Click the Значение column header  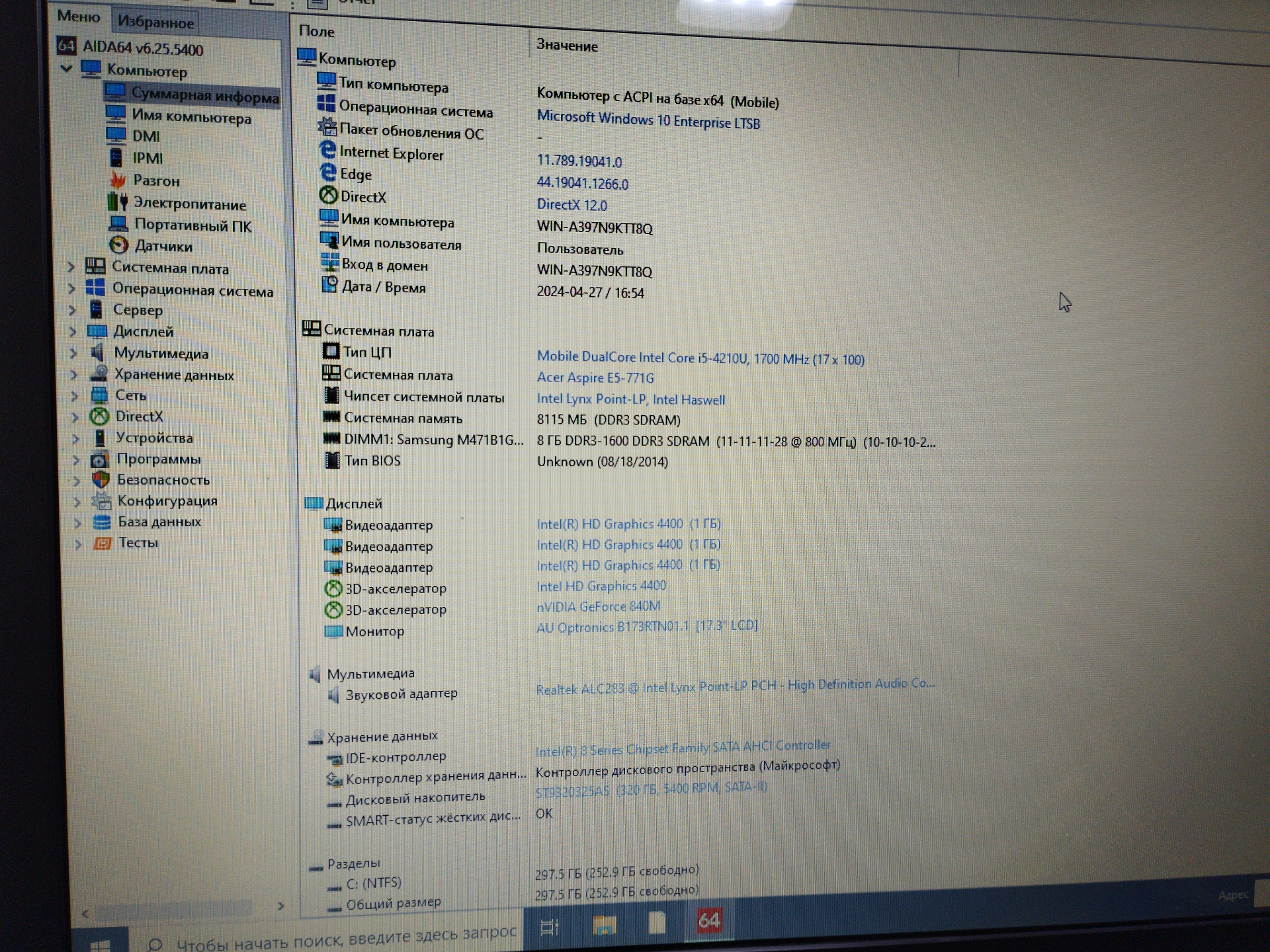pos(567,46)
